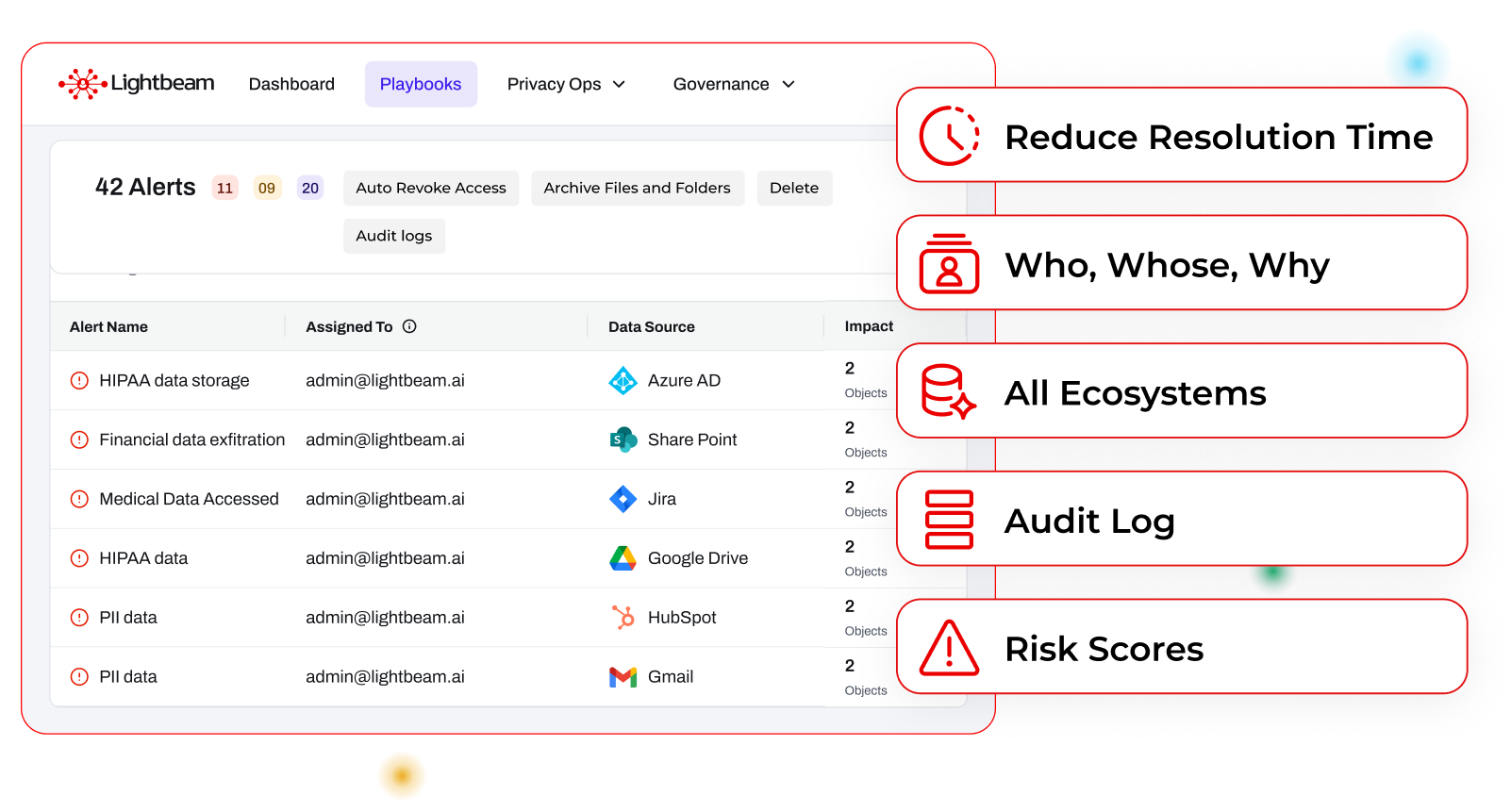The image size is (1511, 812).
Task: Select the Audit Log card
Action: click(1182, 519)
